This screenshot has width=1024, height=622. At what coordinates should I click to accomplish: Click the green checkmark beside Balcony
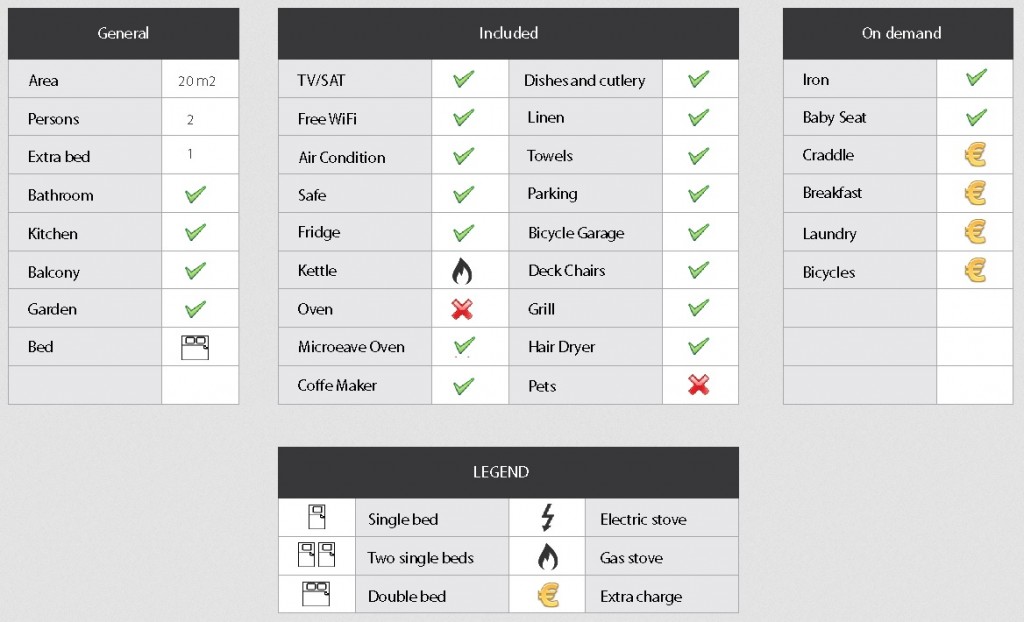[x=196, y=271]
